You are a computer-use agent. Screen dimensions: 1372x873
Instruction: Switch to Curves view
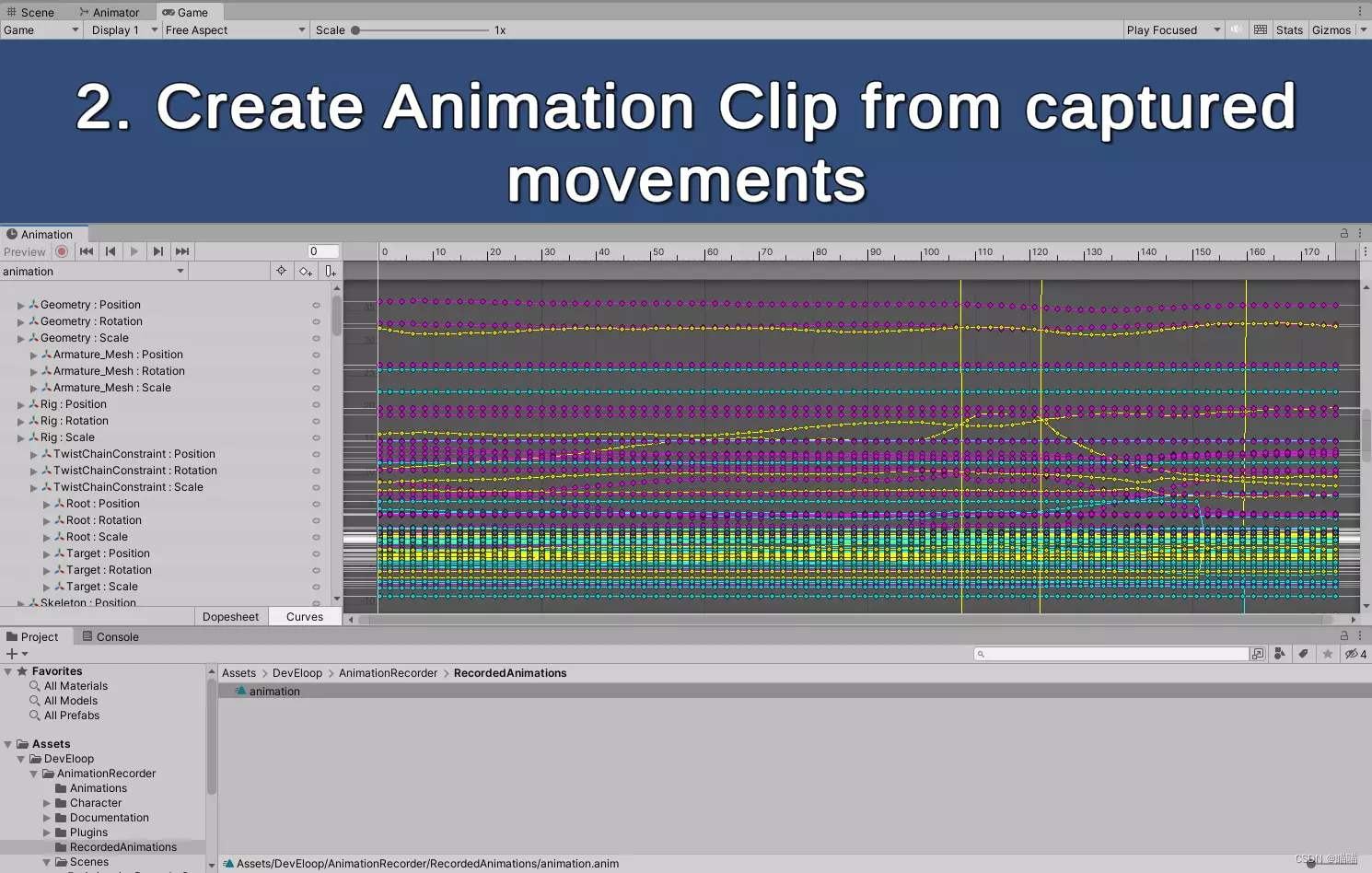[305, 617]
